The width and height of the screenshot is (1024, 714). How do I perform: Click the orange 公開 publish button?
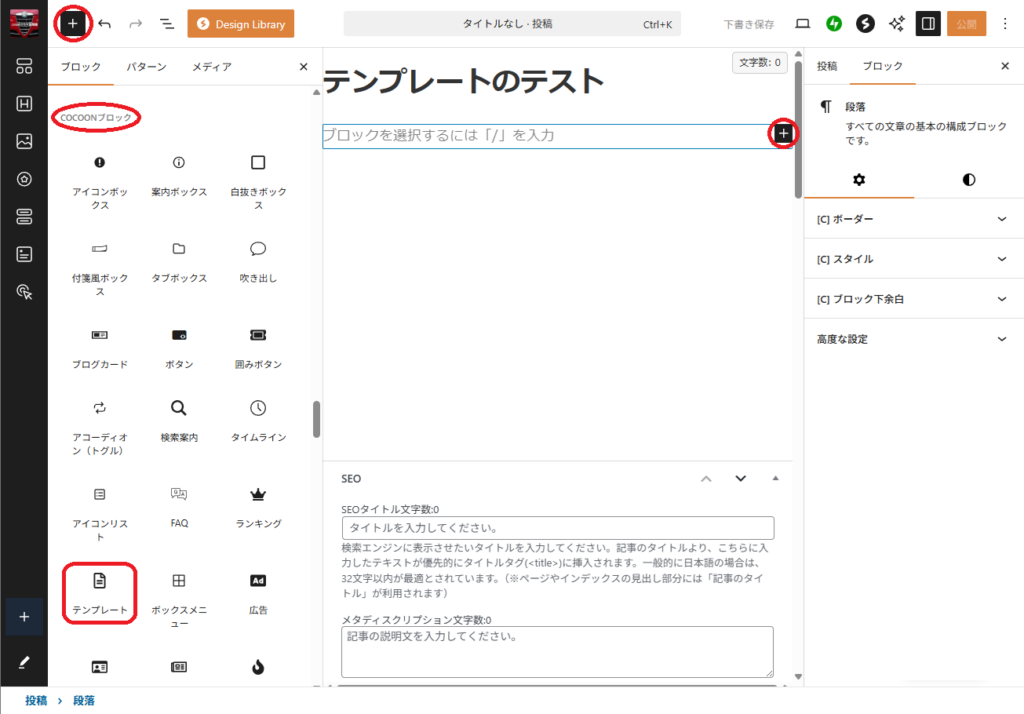click(x=966, y=22)
